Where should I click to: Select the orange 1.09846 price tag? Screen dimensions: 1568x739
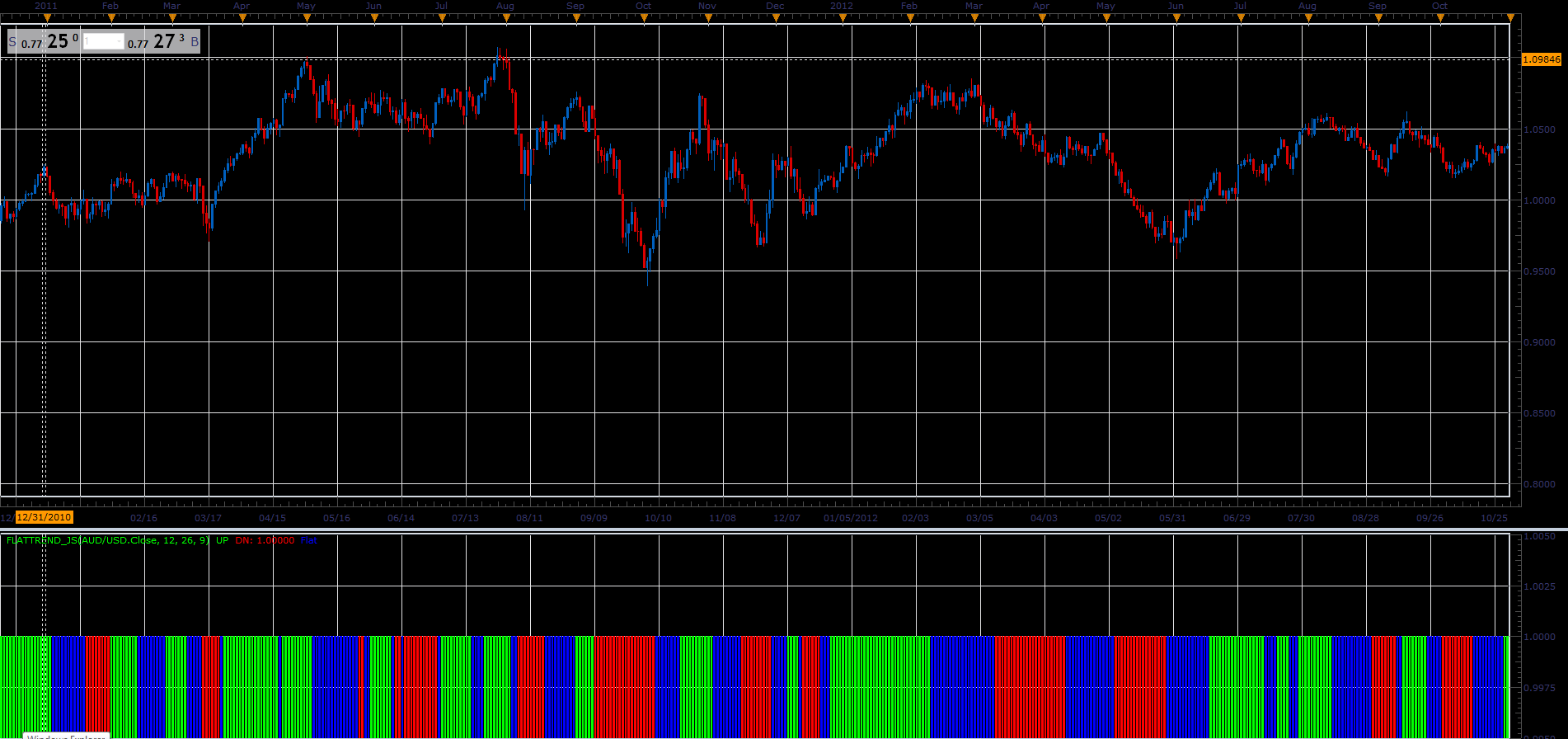pos(1541,59)
